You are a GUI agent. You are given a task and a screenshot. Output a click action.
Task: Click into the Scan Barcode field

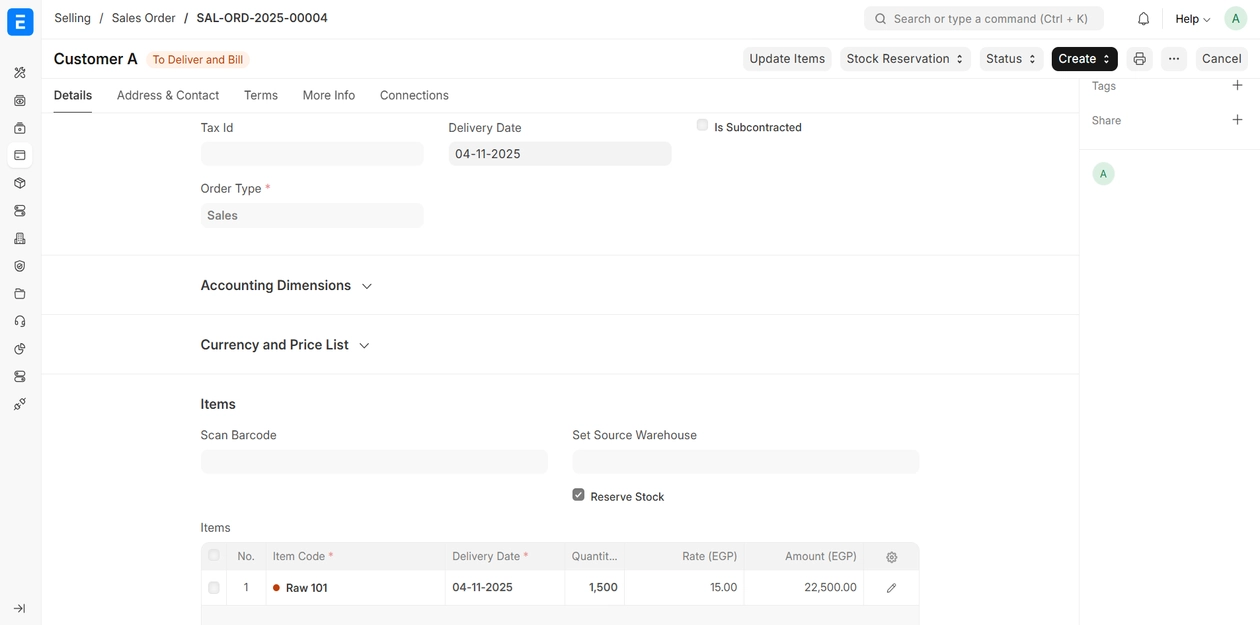click(x=374, y=462)
